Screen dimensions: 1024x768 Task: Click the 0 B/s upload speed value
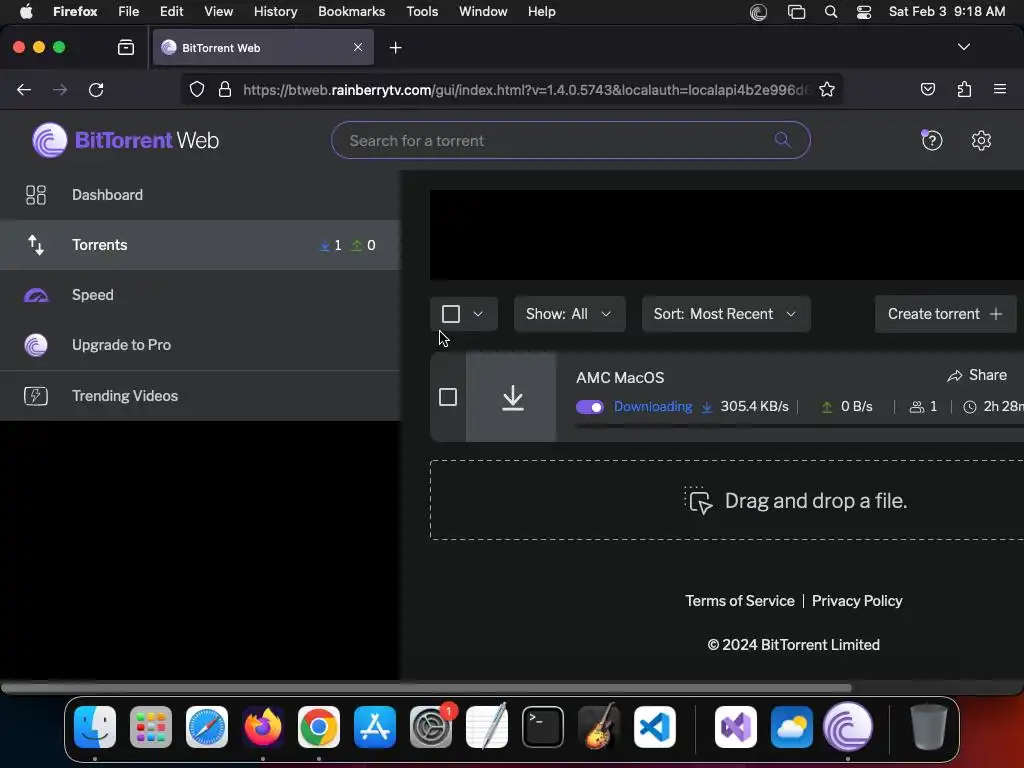point(856,406)
